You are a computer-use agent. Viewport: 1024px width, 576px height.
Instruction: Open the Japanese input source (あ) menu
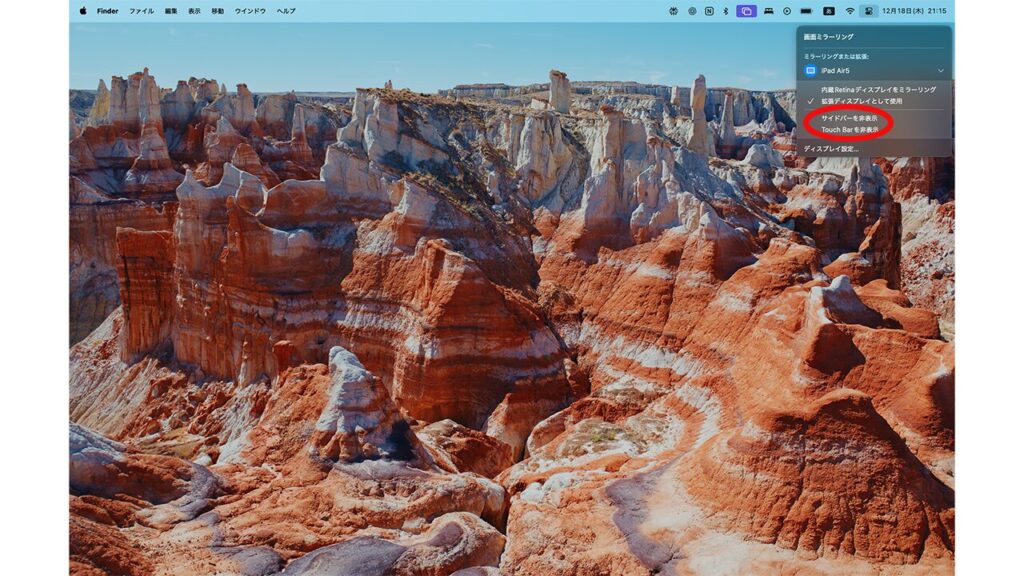[x=828, y=11]
